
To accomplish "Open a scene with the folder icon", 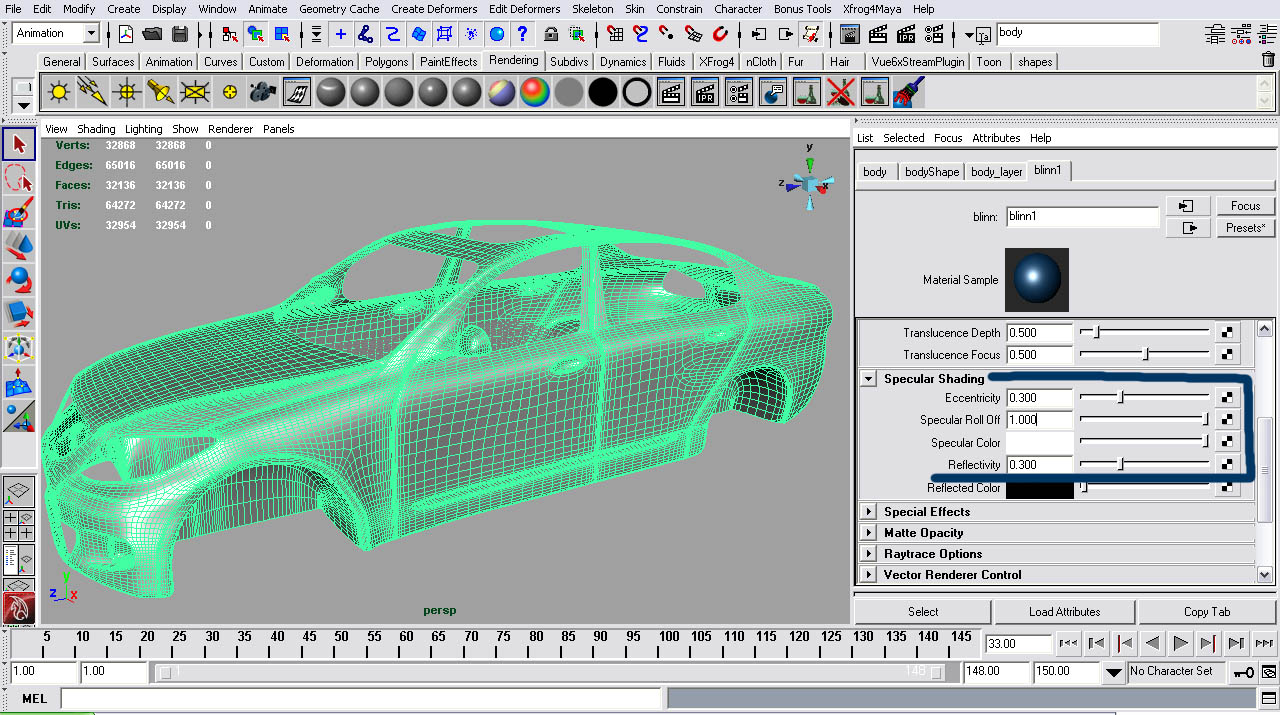I will [x=153, y=34].
